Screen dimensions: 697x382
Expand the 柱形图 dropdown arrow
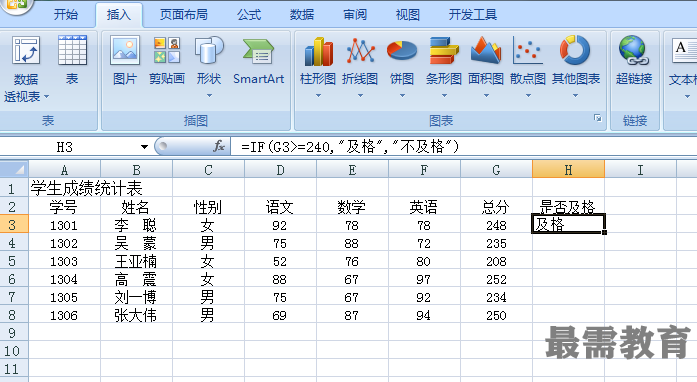pos(318,95)
